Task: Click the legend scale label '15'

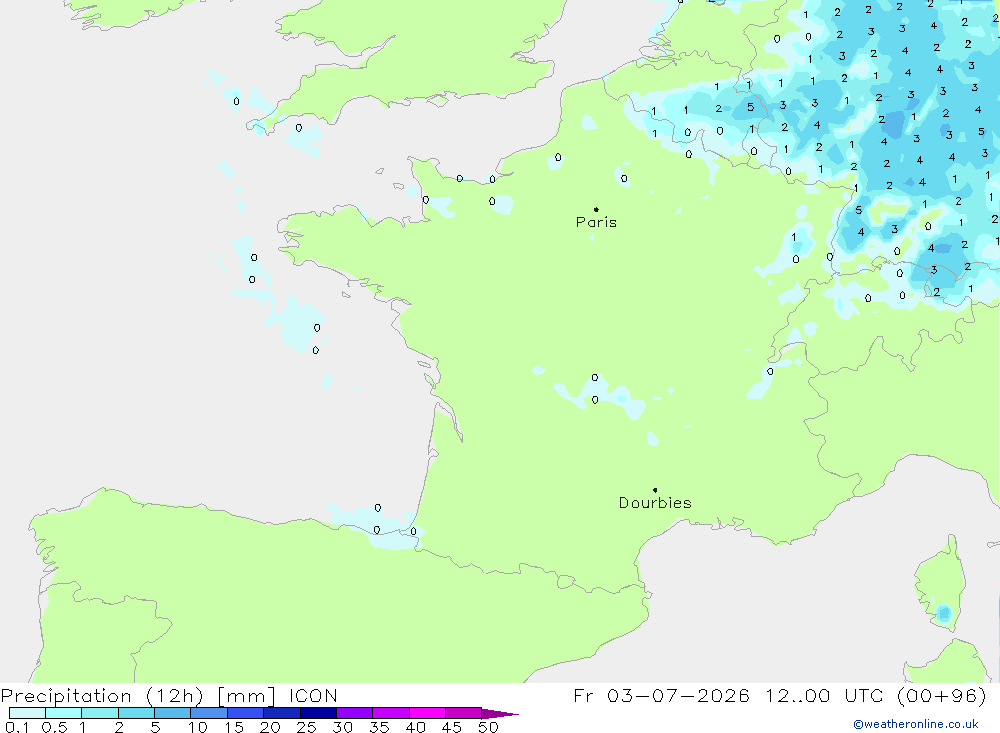Action: point(234,727)
